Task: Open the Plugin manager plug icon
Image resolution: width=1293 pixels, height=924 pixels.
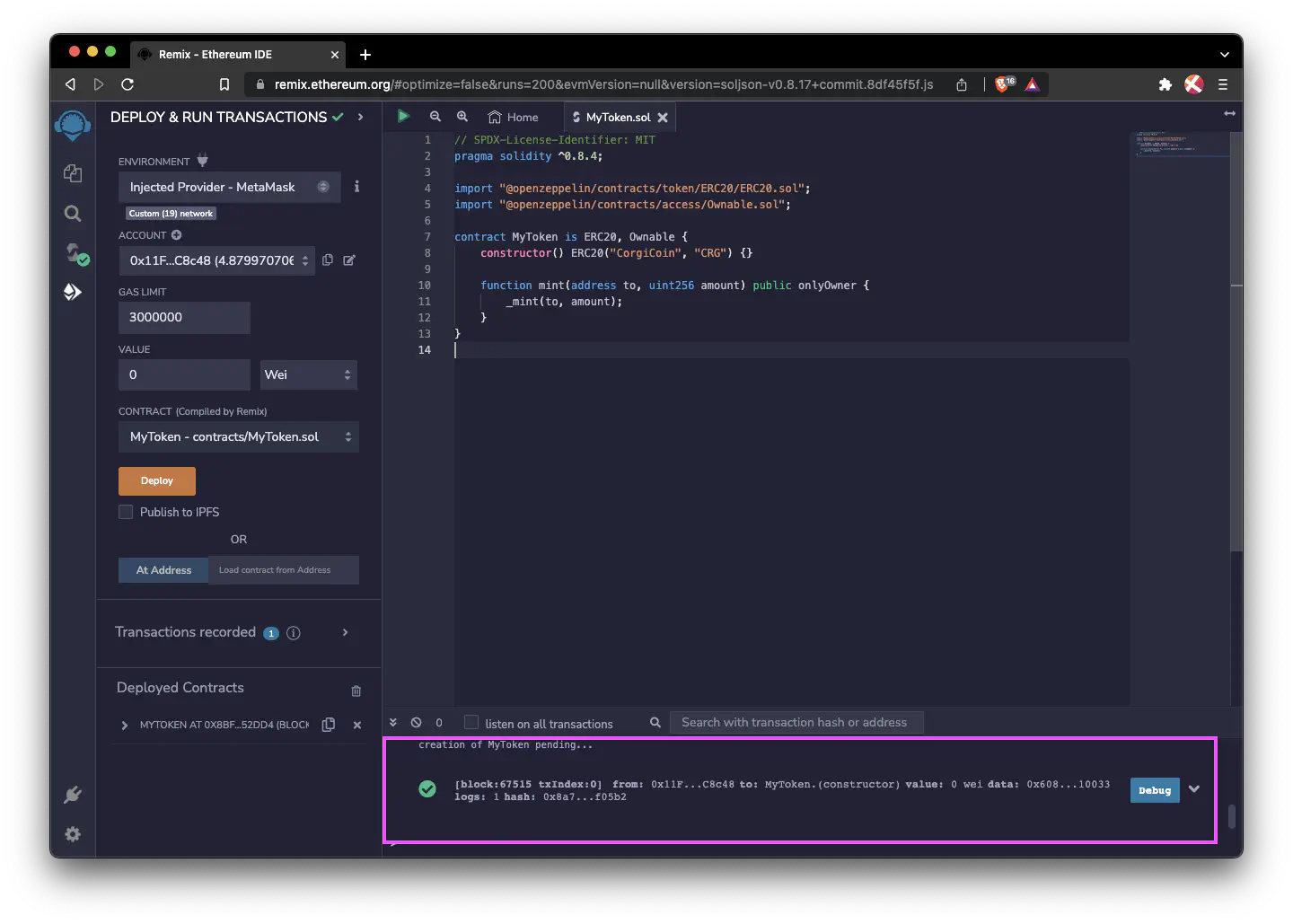Action: tap(73, 795)
